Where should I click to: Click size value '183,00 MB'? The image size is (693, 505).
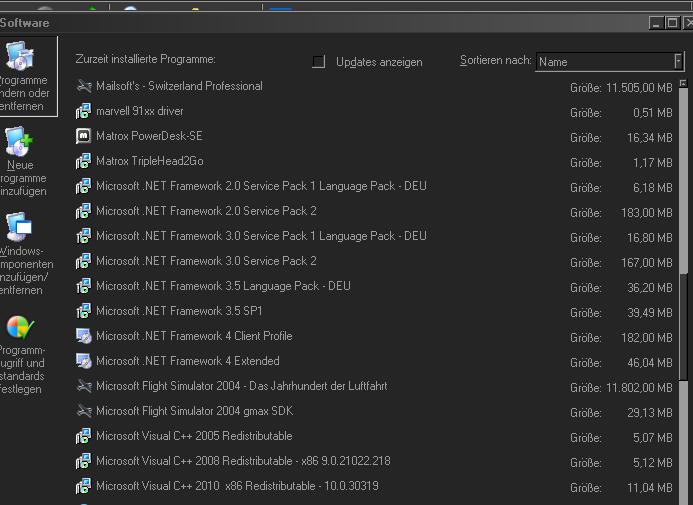point(647,213)
